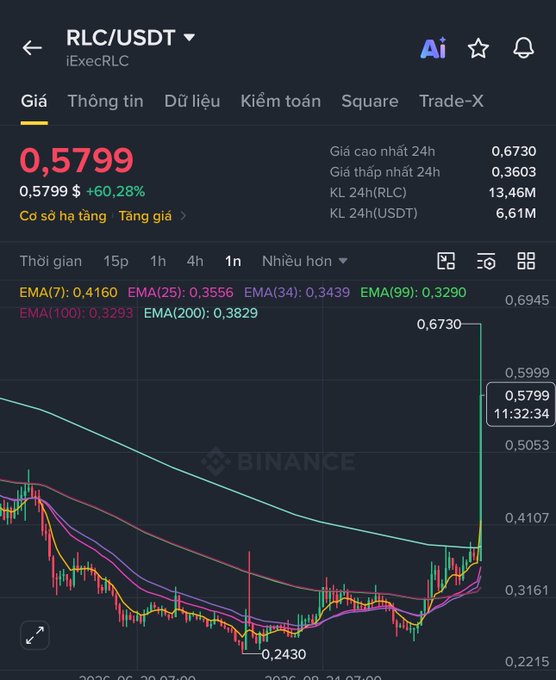This screenshot has width=556, height=680.
Task: Open the AI assistant icon
Action: pyautogui.click(x=433, y=48)
